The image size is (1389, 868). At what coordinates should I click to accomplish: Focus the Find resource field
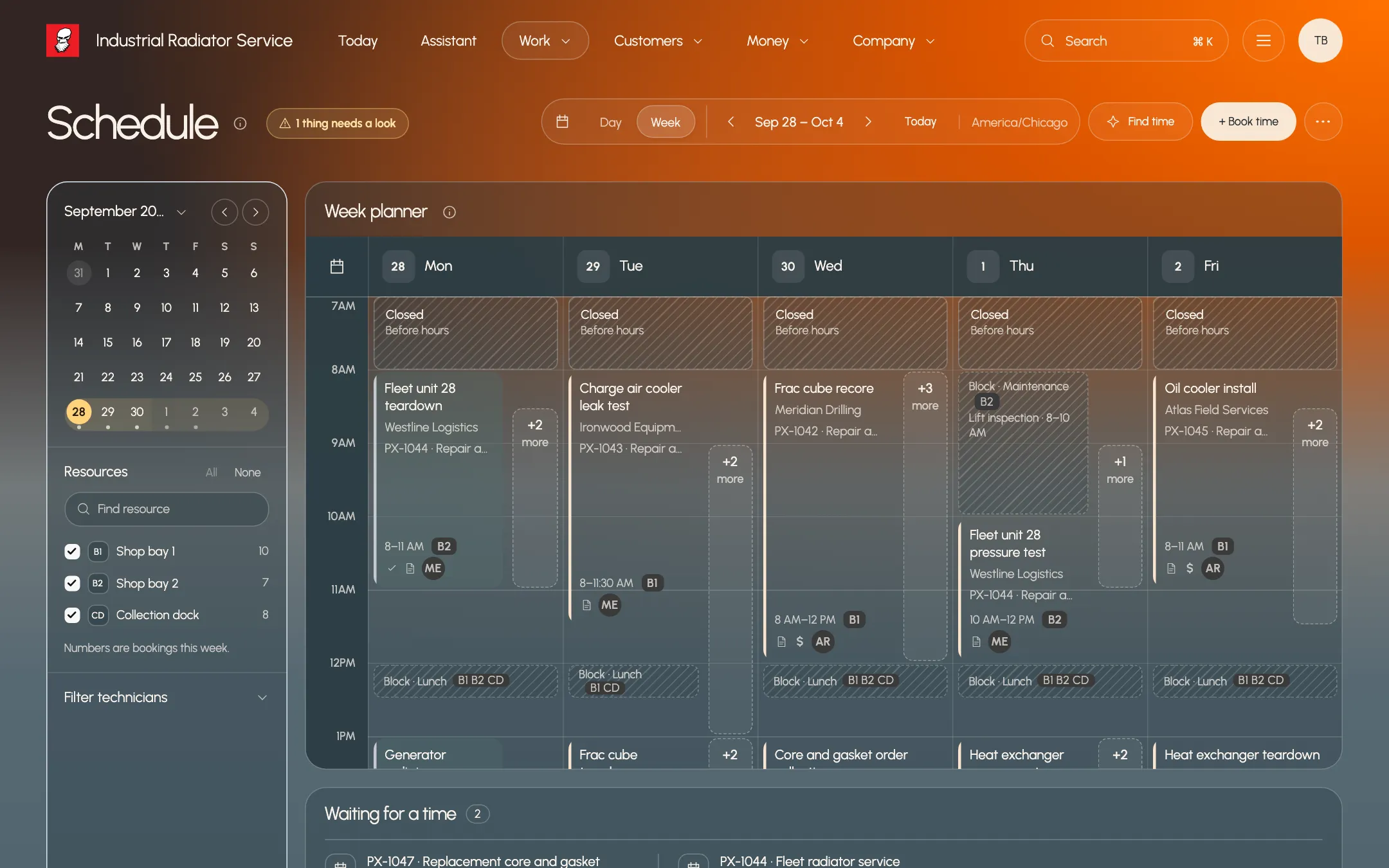167,509
